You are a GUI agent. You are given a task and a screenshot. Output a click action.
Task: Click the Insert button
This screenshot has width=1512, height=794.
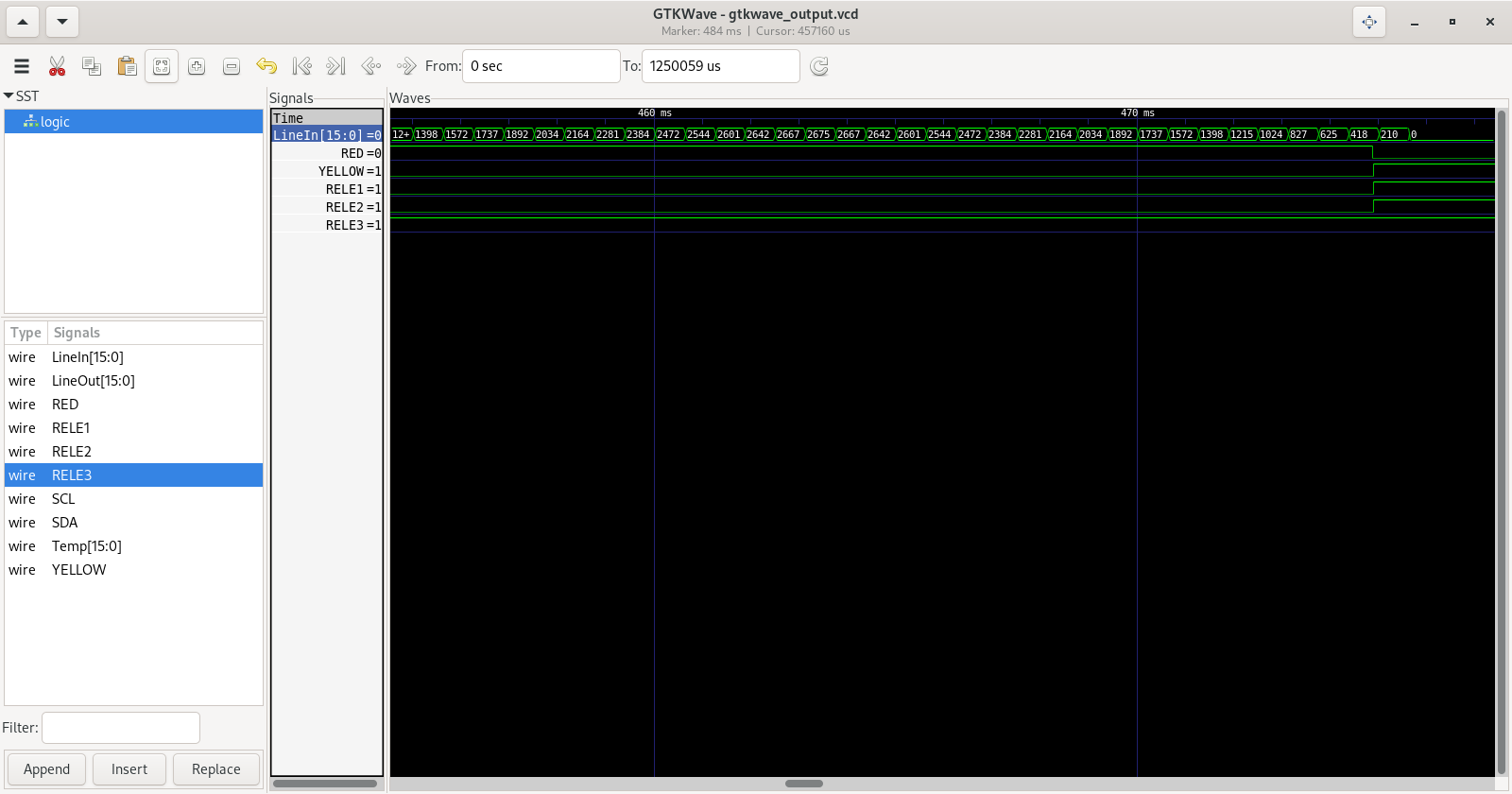pos(129,769)
